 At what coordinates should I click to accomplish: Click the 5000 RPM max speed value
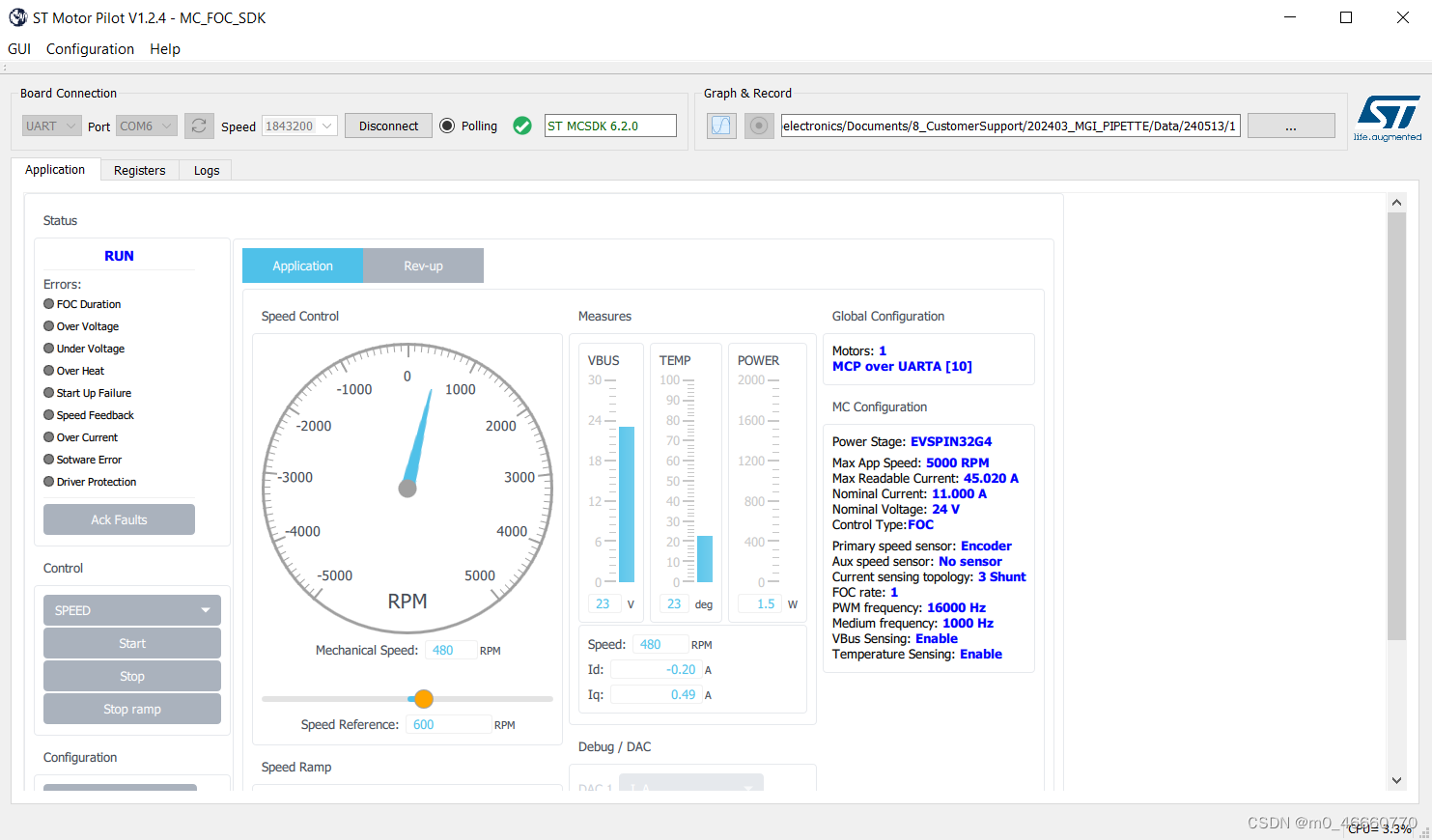(957, 462)
